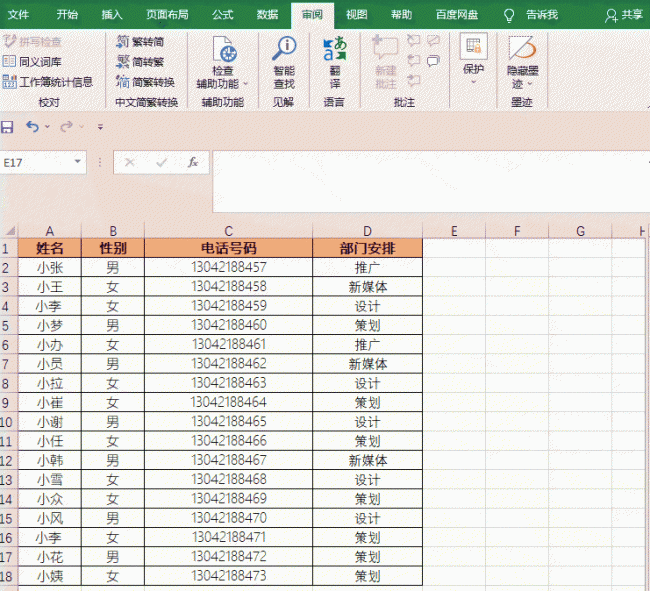The image size is (650, 591).
Task: Click the 隐藏墨迹 hide ink icon
Action: [x=522, y=48]
